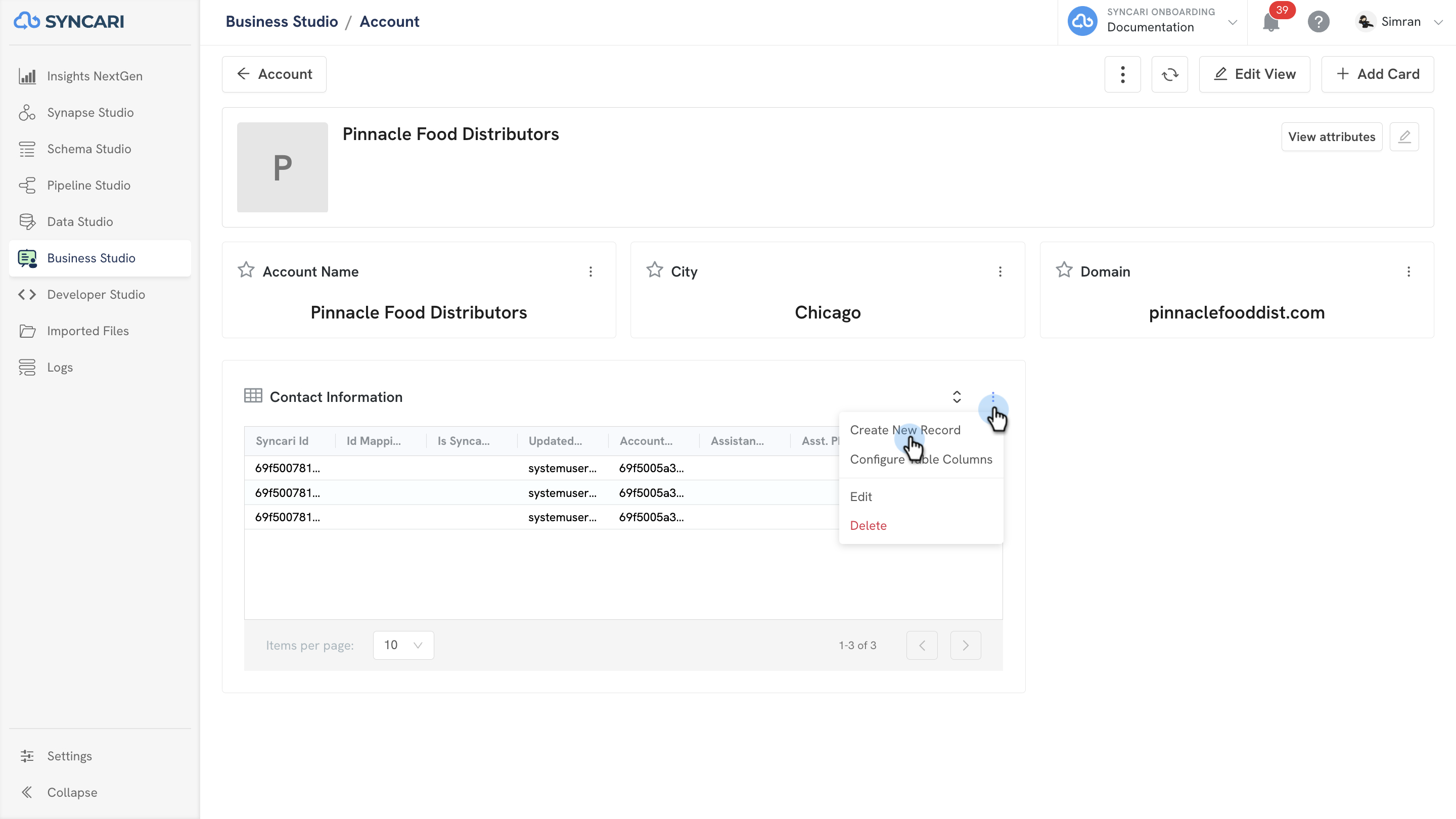The image size is (1456, 819).
Task: Click Edit View button
Action: pos(1254,74)
